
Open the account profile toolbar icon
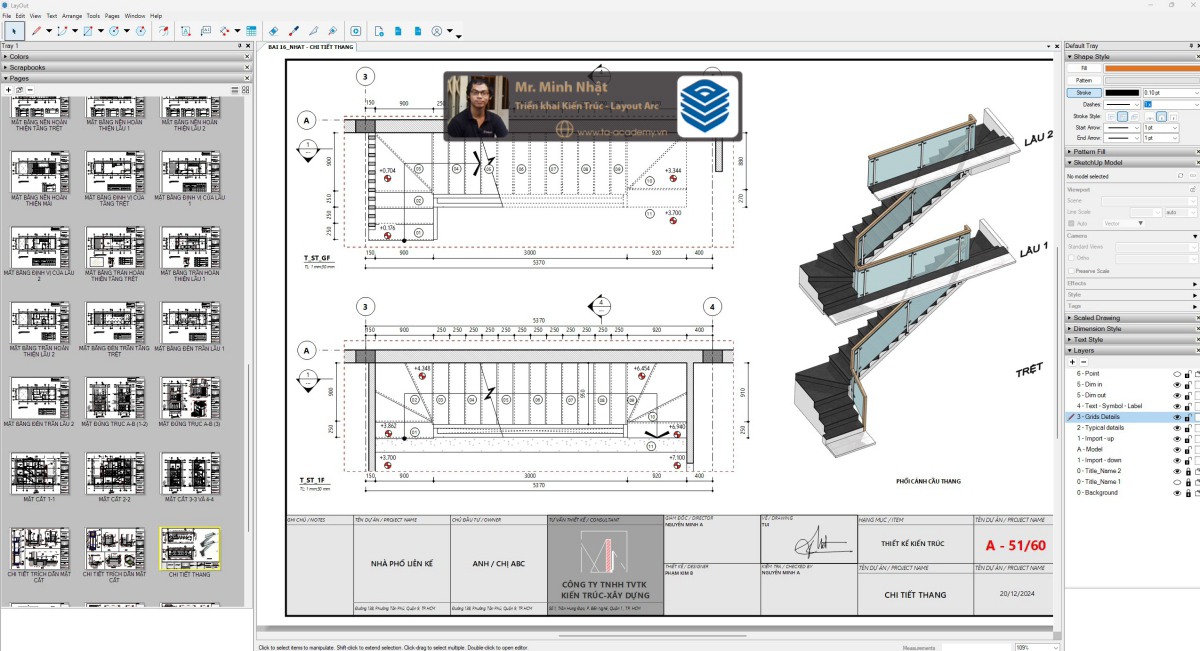click(x=437, y=31)
